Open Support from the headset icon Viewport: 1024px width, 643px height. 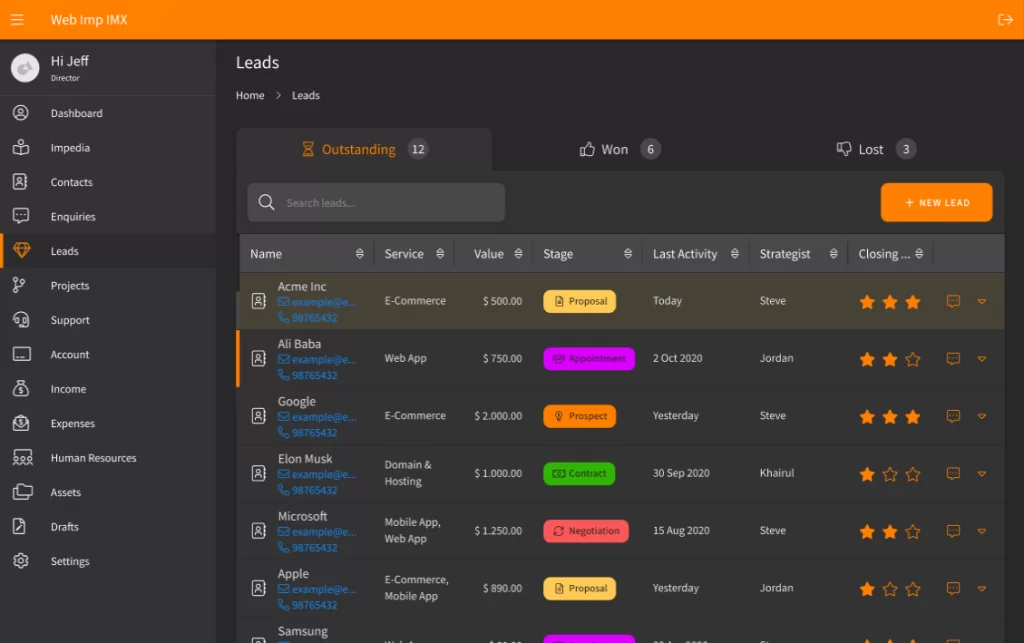coord(21,320)
